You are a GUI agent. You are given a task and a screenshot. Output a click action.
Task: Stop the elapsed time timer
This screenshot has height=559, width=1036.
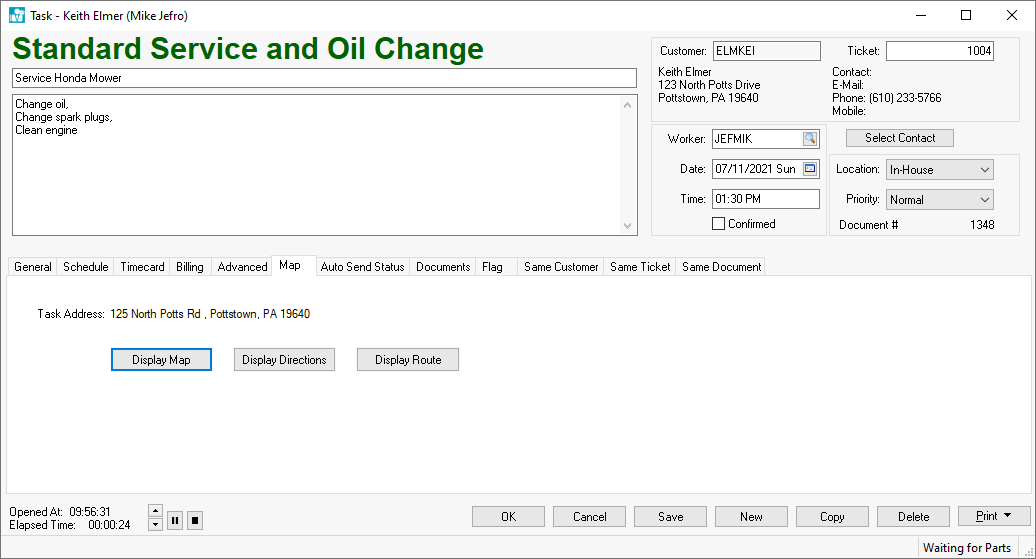point(195,520)
